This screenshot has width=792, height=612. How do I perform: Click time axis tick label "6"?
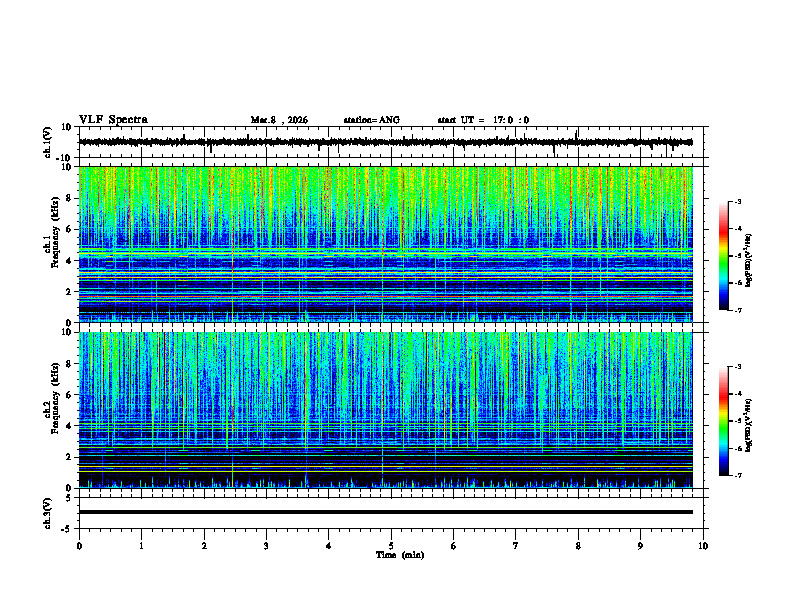tap(454, 546)
